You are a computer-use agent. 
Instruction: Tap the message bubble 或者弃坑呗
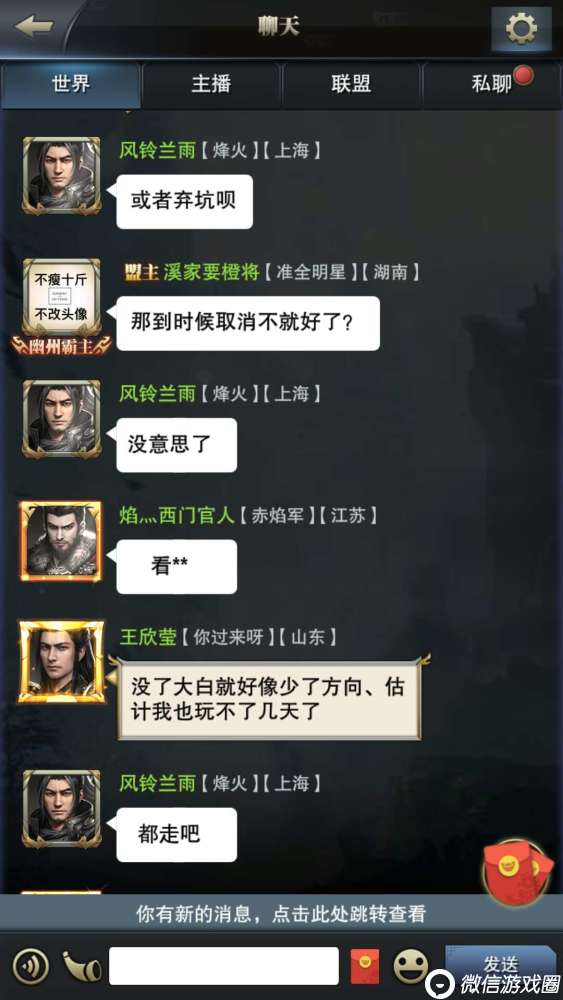pyautogui.click(x=184, y=202)
